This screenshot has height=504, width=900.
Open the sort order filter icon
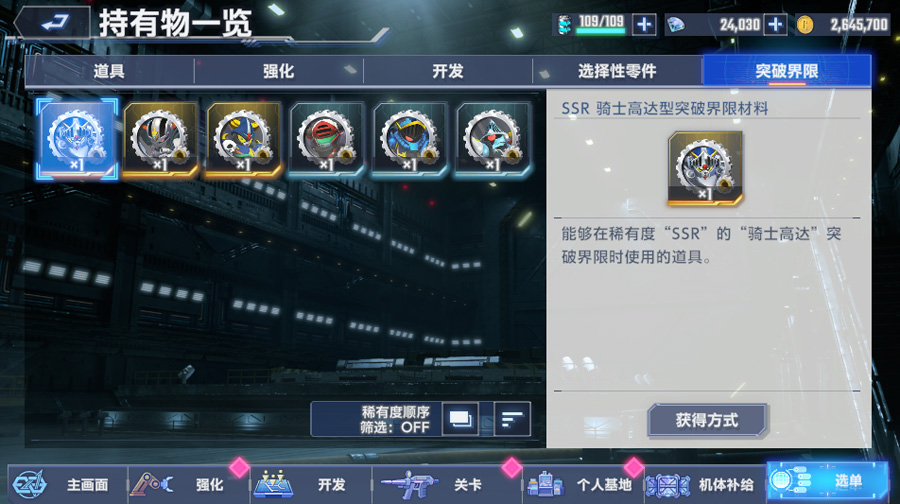pyautogui.click(x=512, y=419)
